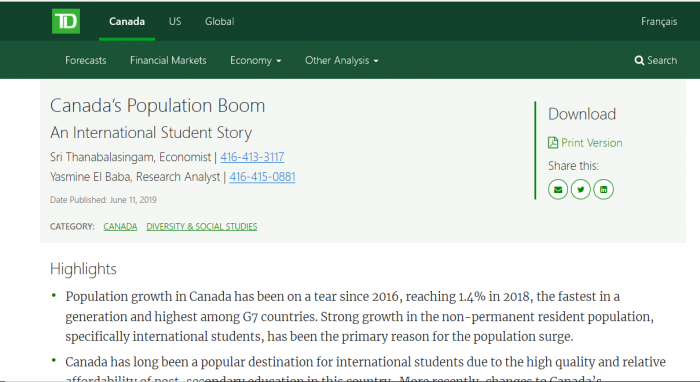The image size is (700, 382).
Task: Click the Share this label
Action: (573, 166)
